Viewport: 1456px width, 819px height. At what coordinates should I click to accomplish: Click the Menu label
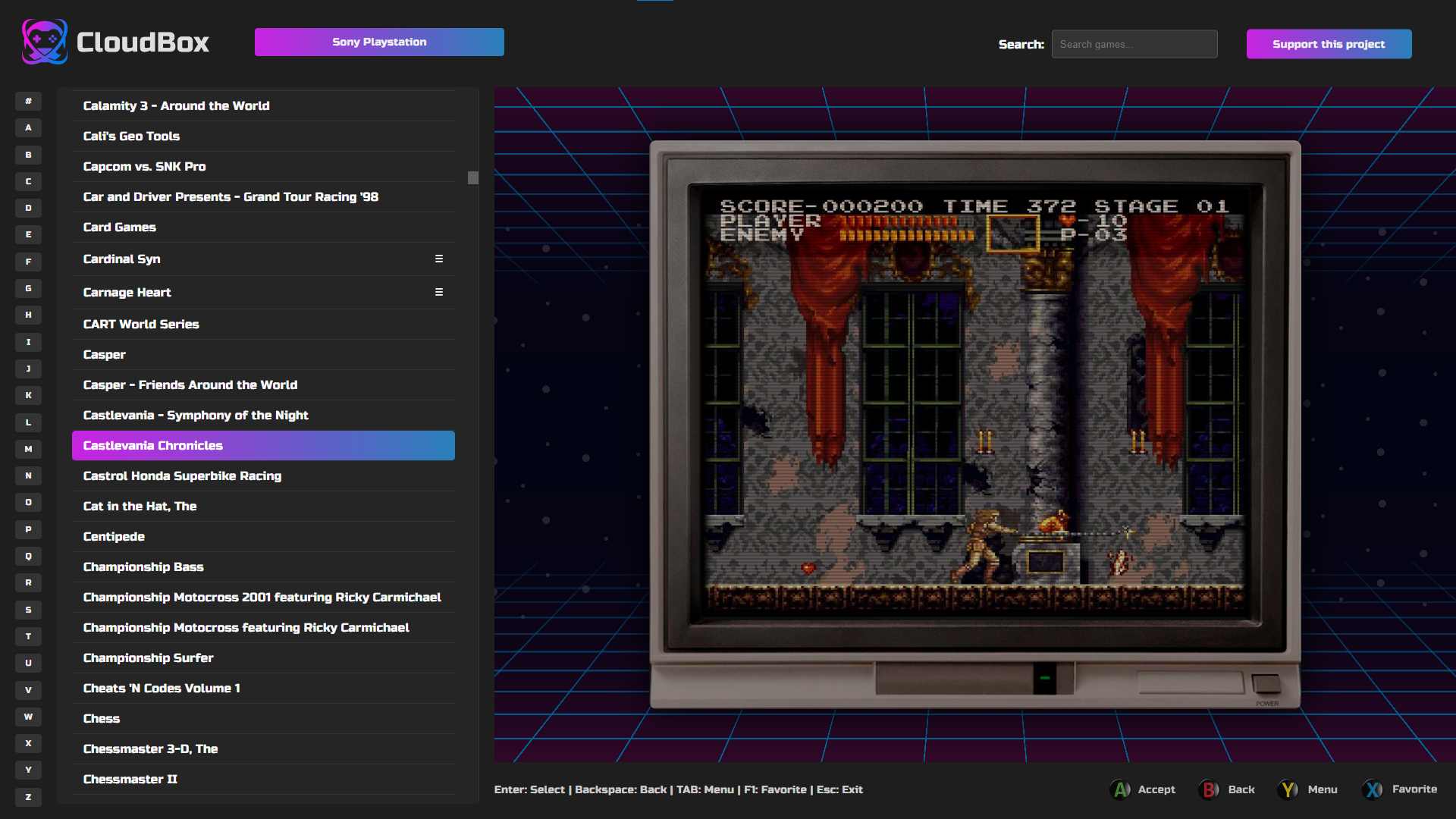coord(1323,789)
